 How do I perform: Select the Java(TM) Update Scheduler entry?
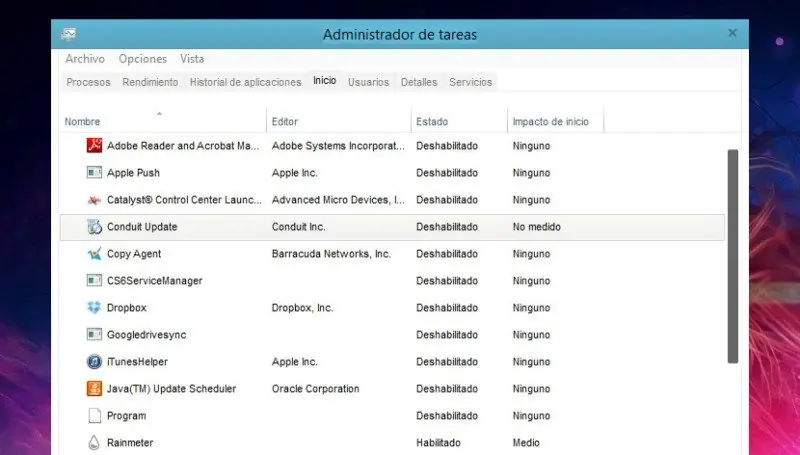tap(171, 389)
